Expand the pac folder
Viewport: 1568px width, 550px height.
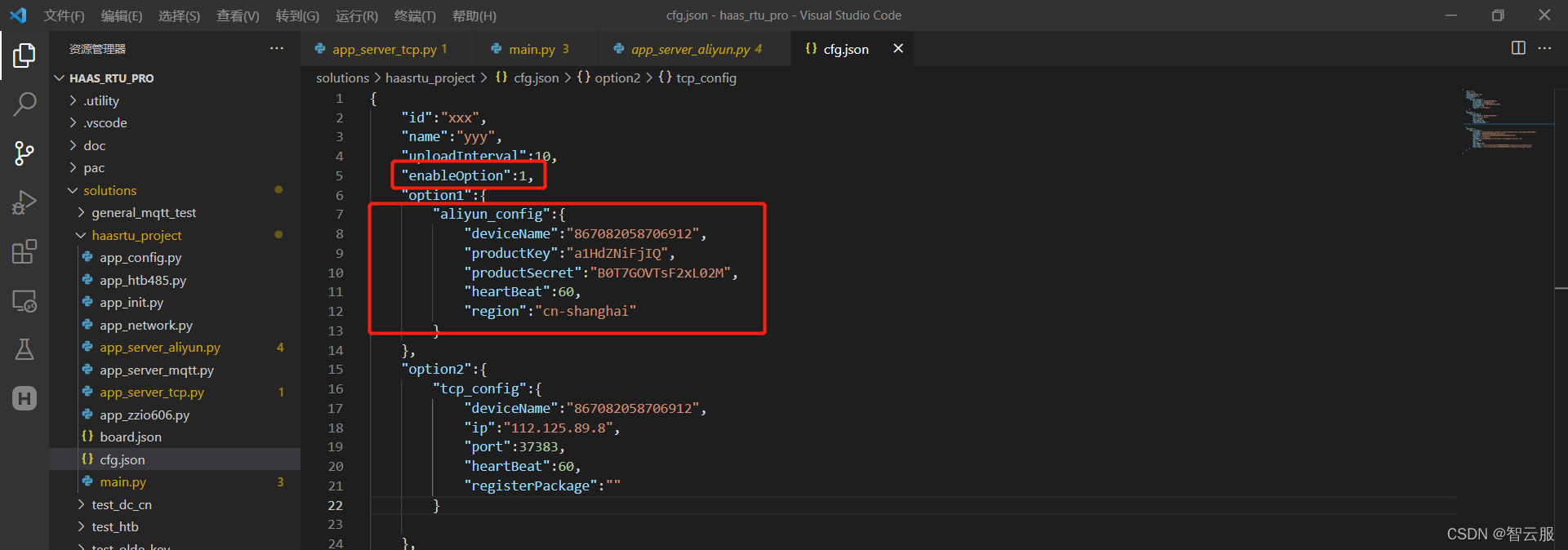click(175, 167)
